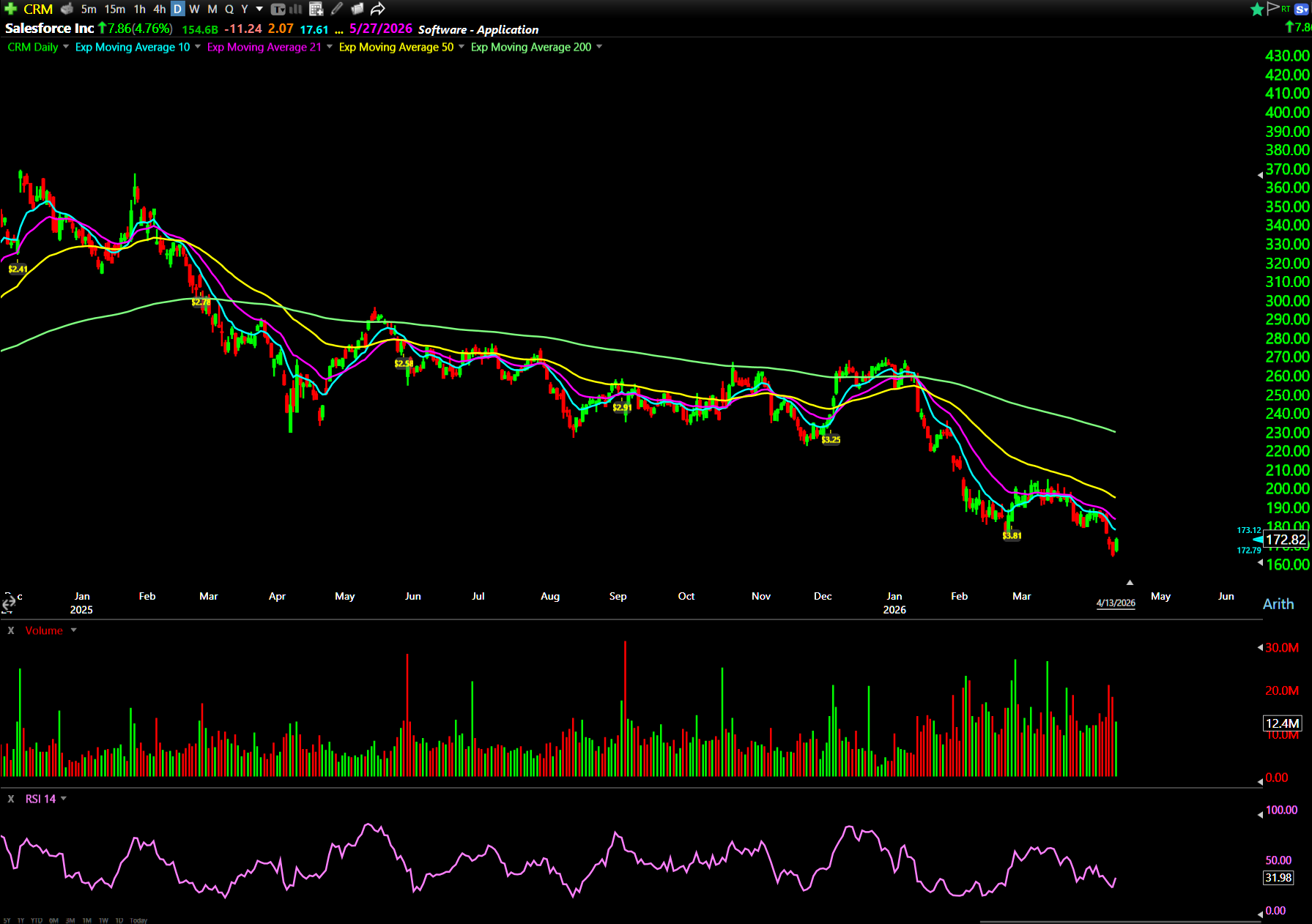This screenshot has height=924, width=1312.
Task: Click the 5/27/2026 earnings date
Action: pos(380,29)
